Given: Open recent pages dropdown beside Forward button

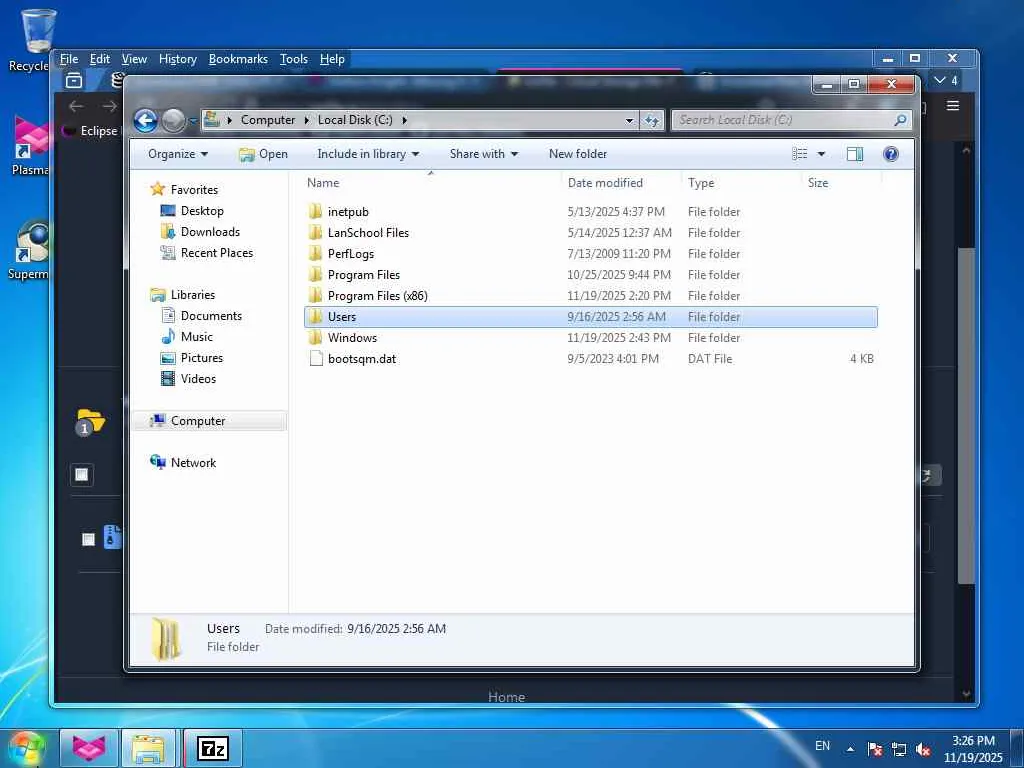Looking at the screenshot, I should (193, 121).
